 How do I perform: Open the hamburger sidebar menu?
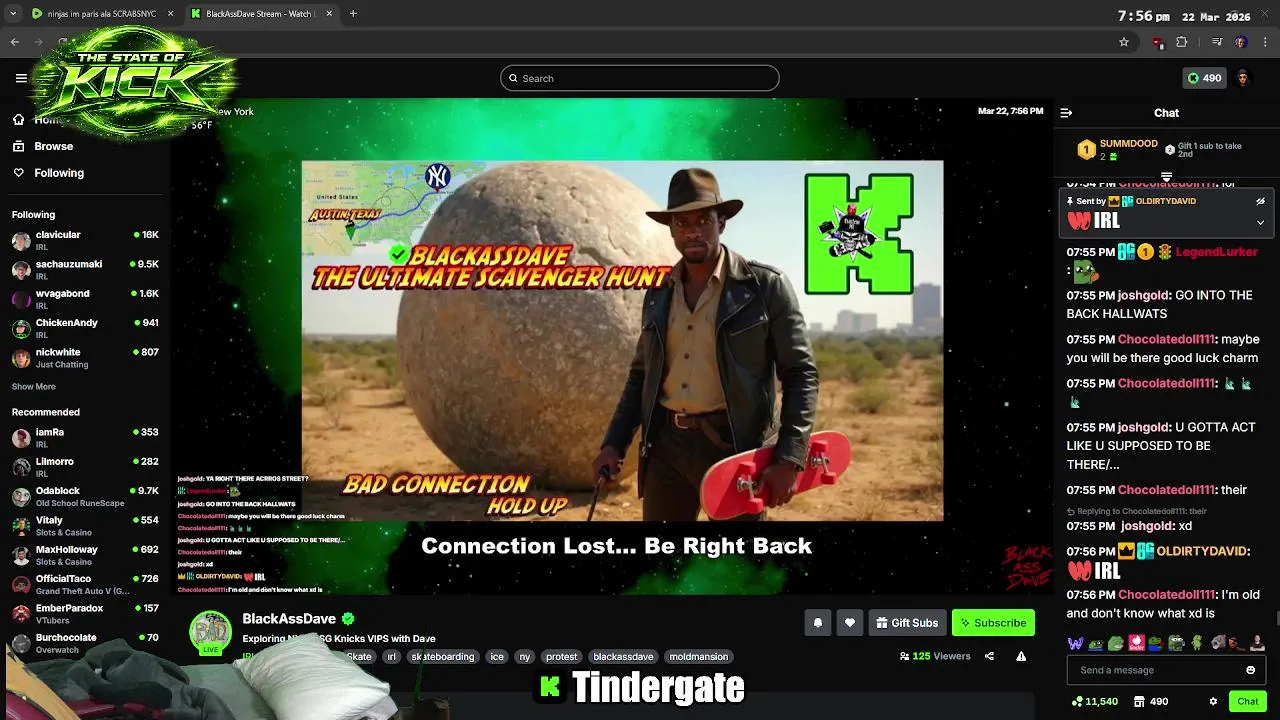21,78
